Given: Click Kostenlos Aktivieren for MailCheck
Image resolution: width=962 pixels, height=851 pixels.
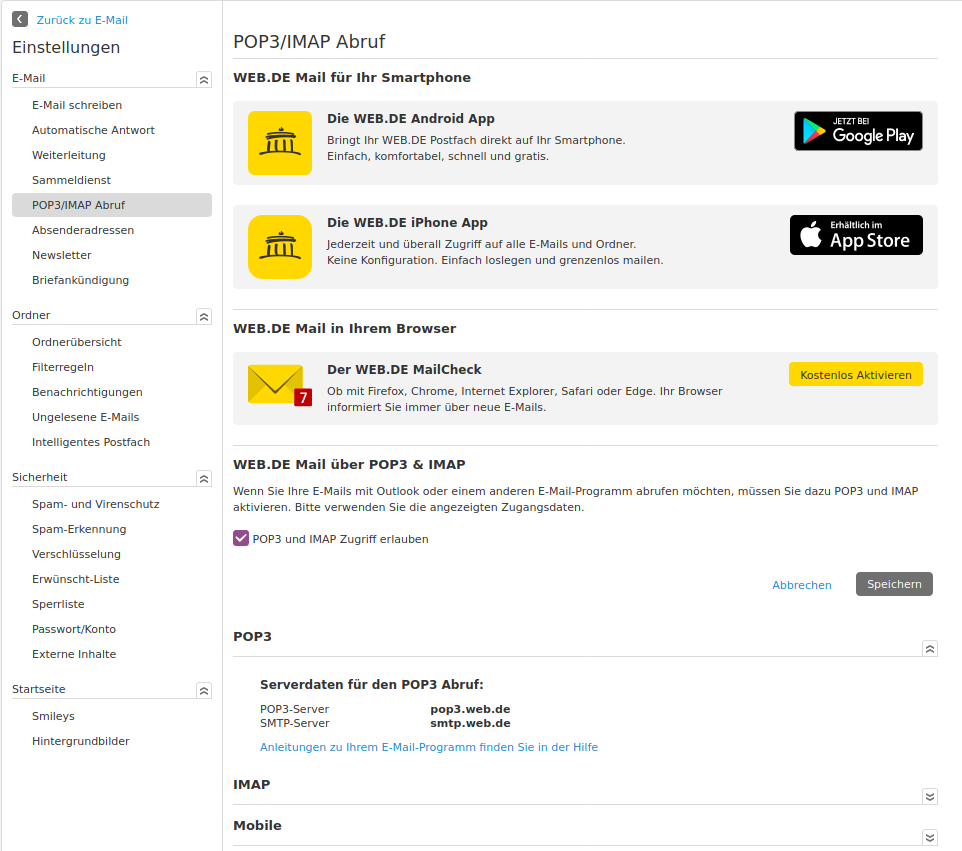Looking at the screenshot, I should [856, 375].
